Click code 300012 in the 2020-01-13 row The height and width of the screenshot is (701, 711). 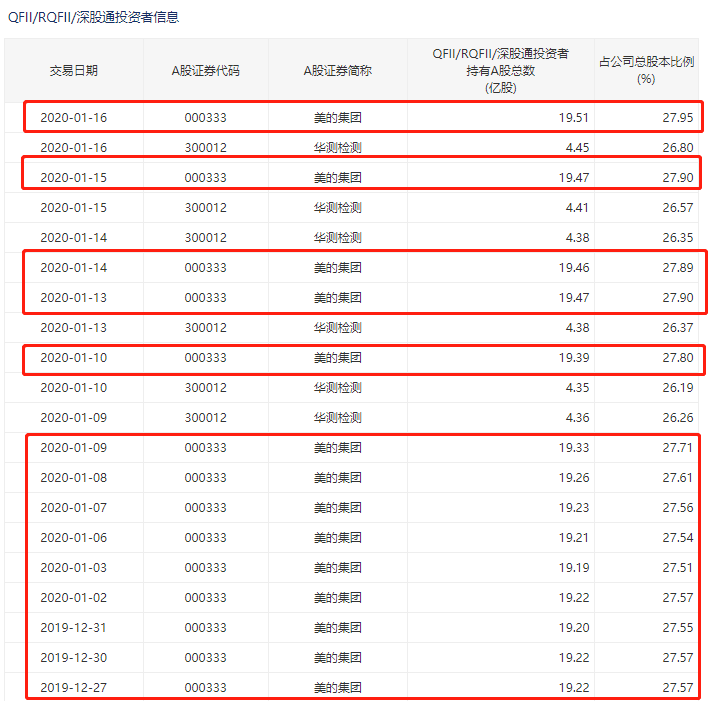(205, 328)
